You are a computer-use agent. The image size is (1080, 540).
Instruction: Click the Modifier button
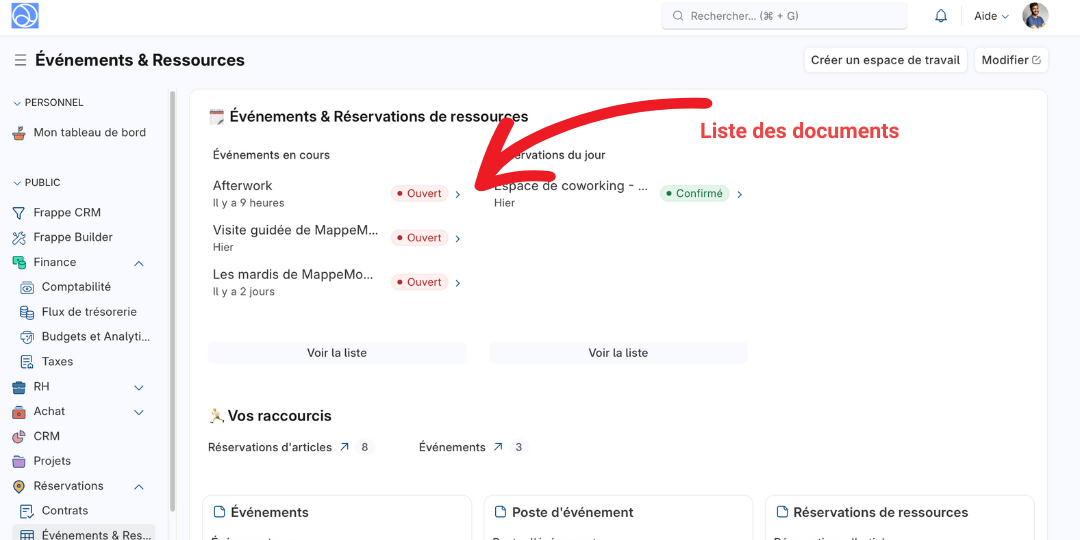[x=1011, y=60]
